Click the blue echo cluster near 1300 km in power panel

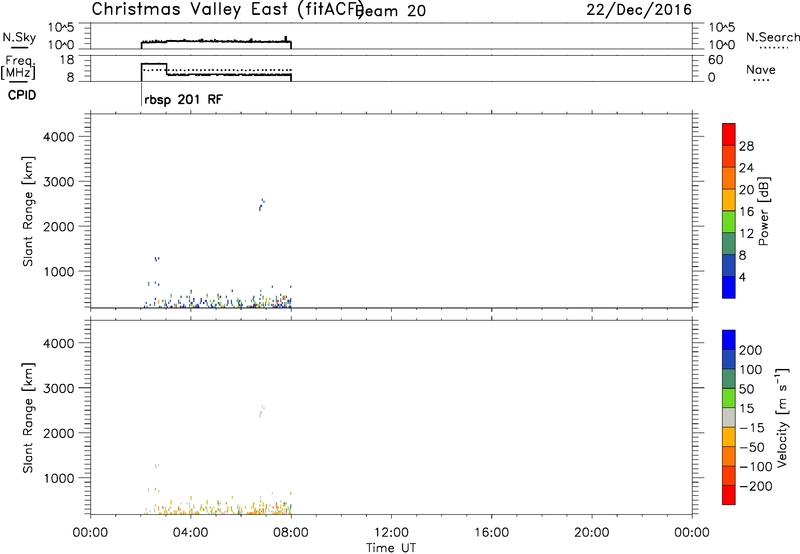tap(157, 259)
